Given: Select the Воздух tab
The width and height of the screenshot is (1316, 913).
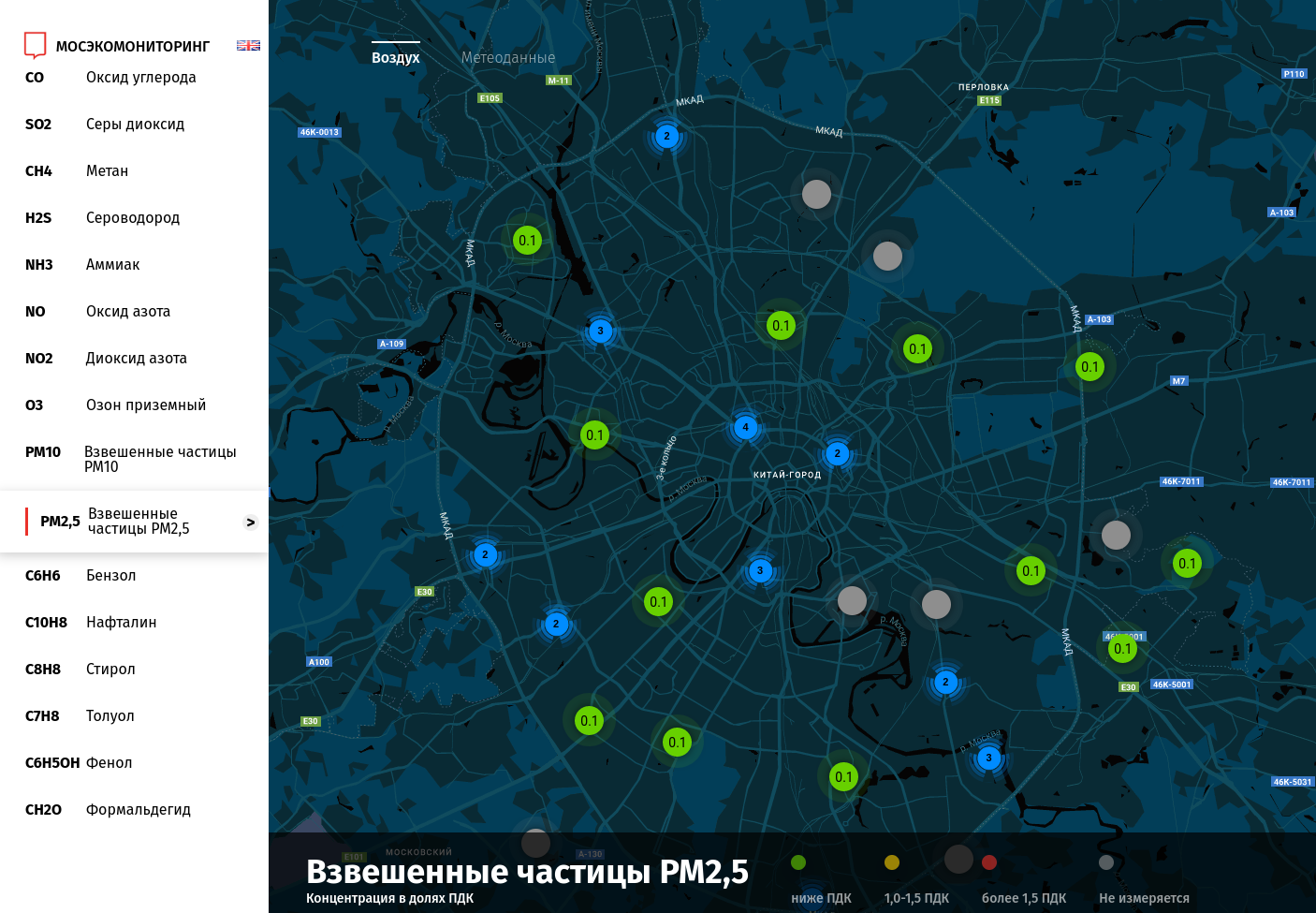Looking at the screenshot, I should [x=395, y=58].
